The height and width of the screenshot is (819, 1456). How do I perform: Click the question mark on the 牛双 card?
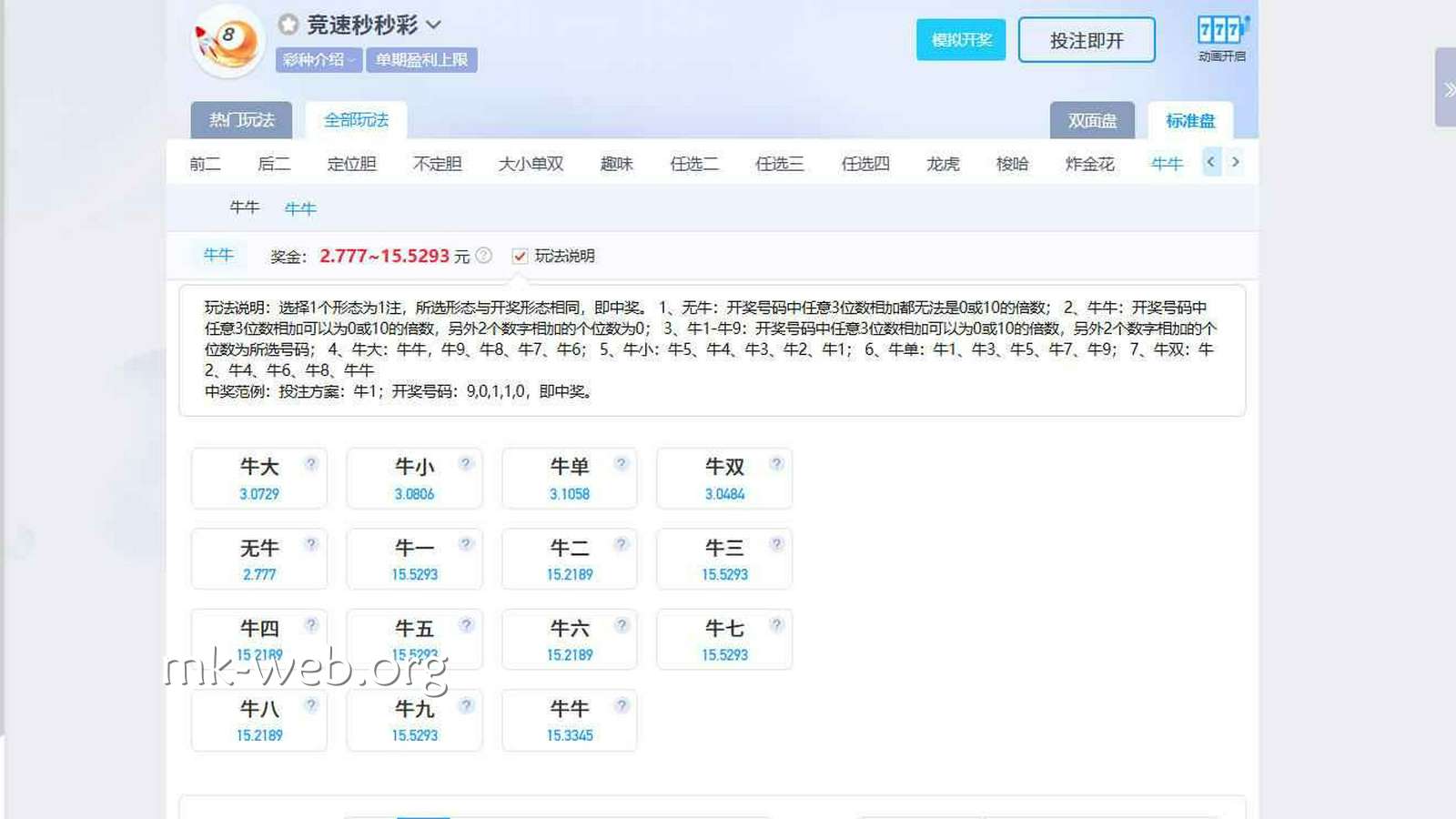pos(776,463)
